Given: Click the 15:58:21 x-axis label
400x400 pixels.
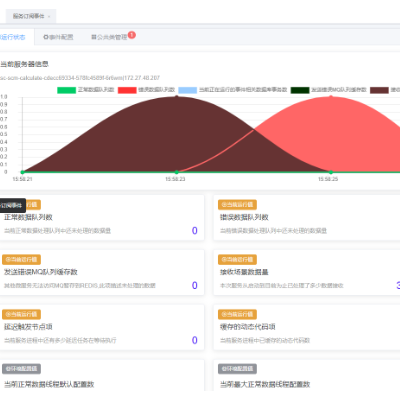Looking at the screenshot, I should point(22,179).
